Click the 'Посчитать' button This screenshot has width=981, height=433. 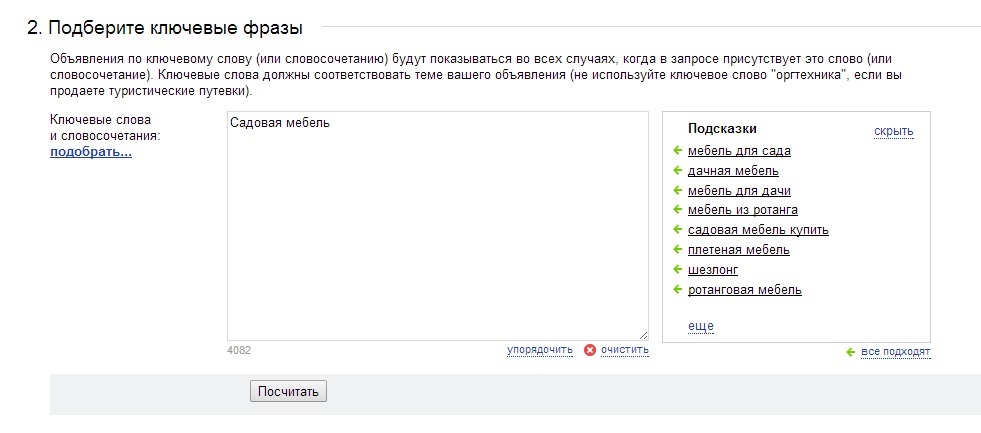coord(288,392)
